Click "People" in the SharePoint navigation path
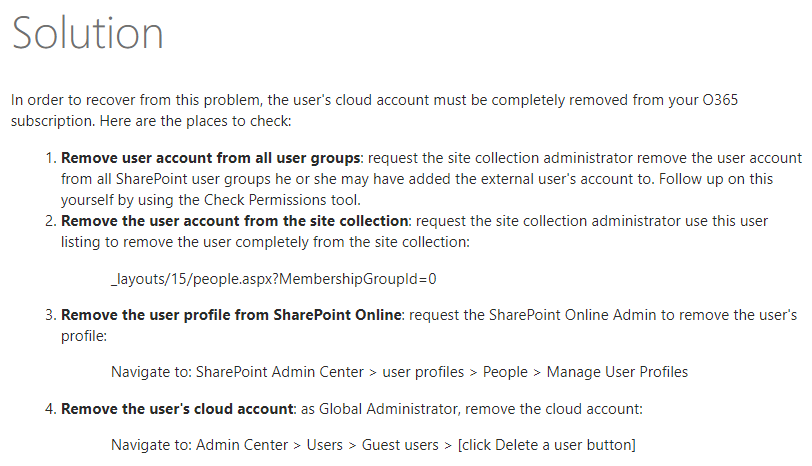Screen dimensions: 812x466 505,372
